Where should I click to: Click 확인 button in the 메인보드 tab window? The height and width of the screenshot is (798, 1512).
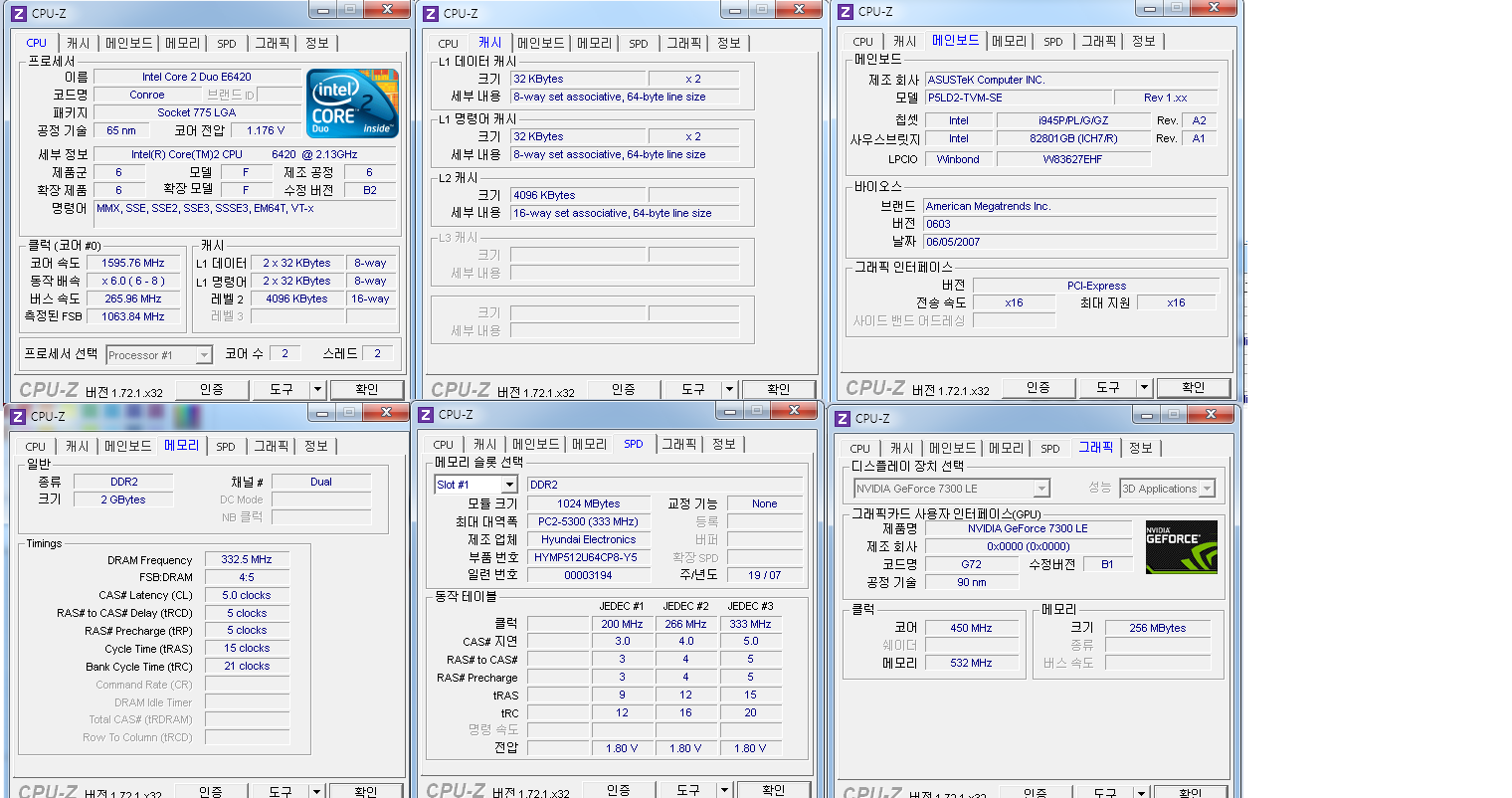click(x=1194, y=387)
